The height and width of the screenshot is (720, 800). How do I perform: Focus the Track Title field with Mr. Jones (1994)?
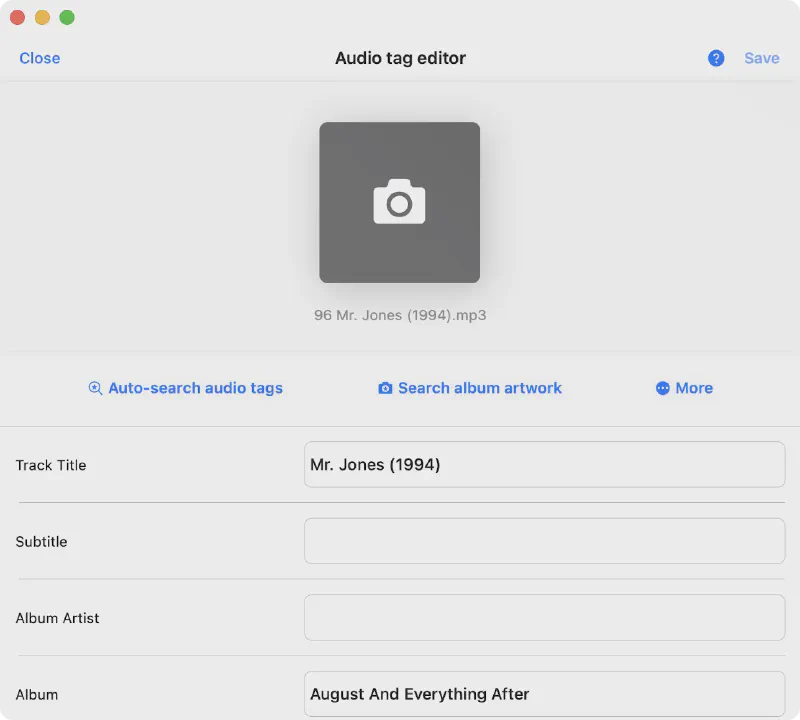pos(544,465)
